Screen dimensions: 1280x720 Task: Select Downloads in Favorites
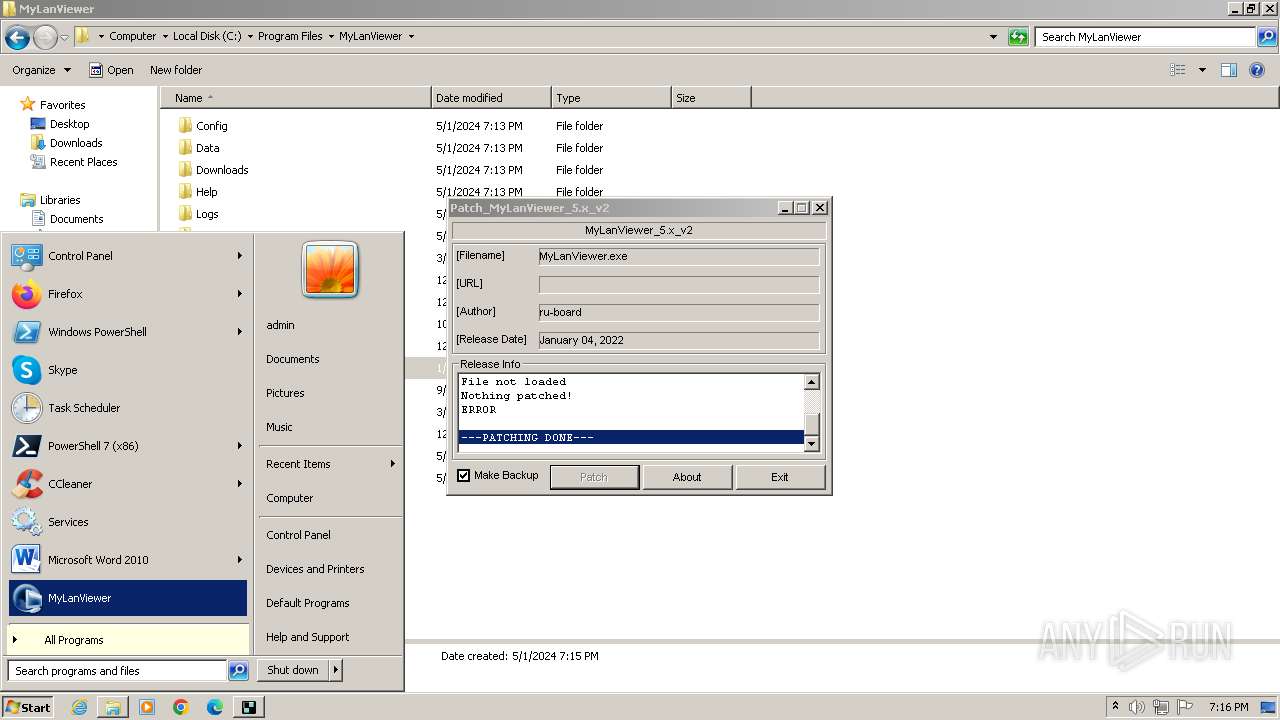pos(76,143)
